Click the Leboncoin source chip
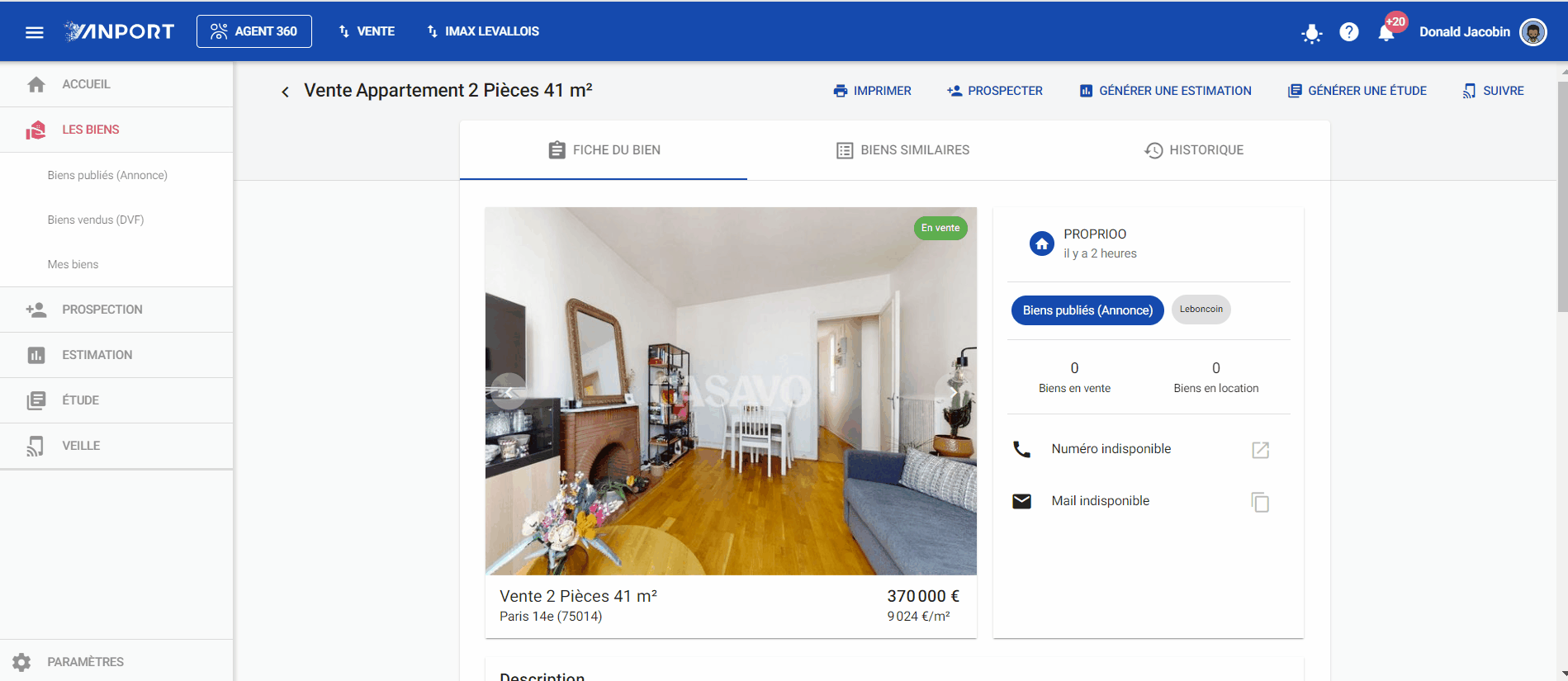Screen dimensions: 1568x681 1201,310
